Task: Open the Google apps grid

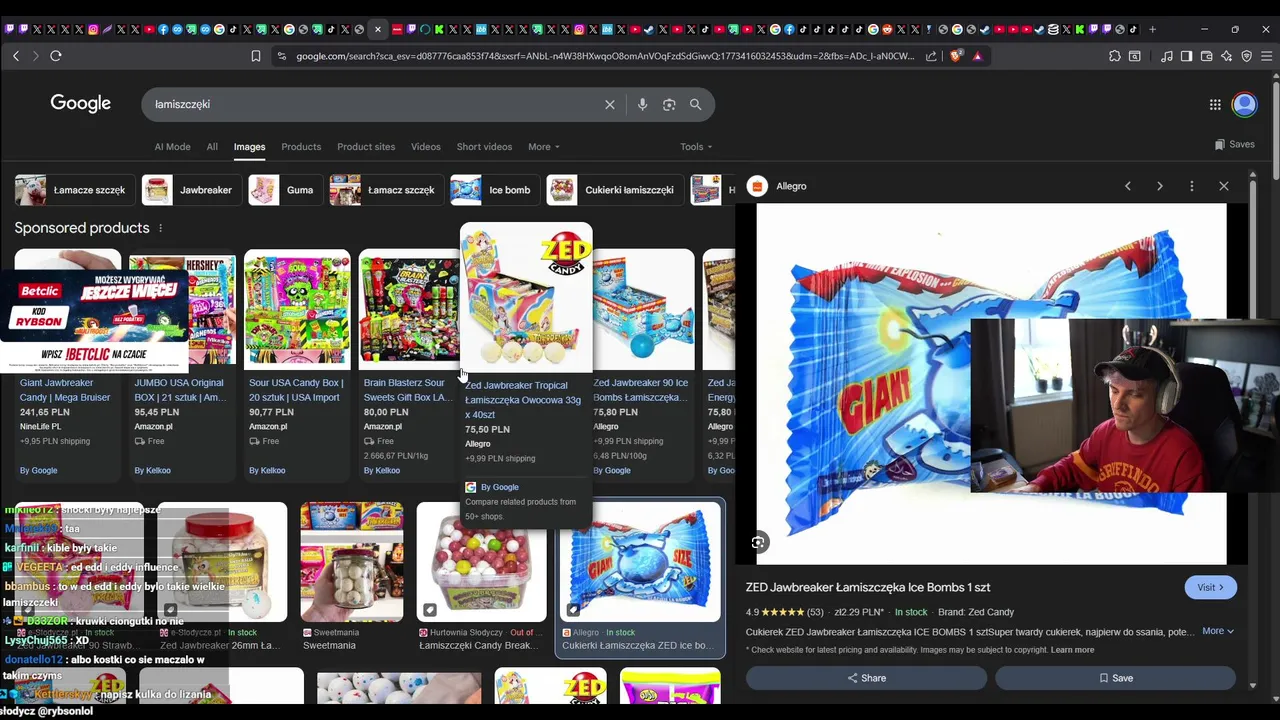Action: click(x=1215, y=104)
